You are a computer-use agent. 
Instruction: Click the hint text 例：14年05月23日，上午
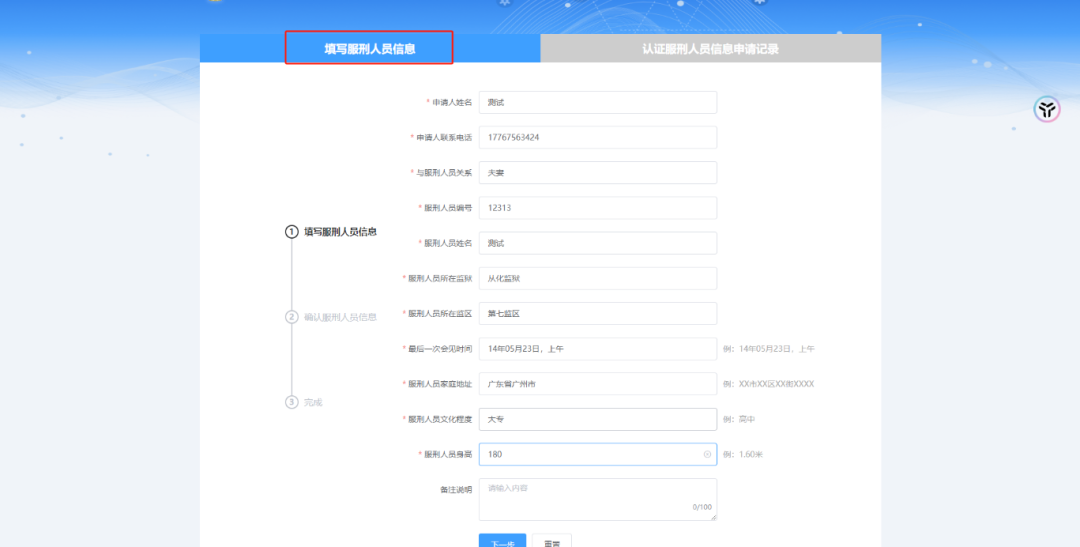769,349
